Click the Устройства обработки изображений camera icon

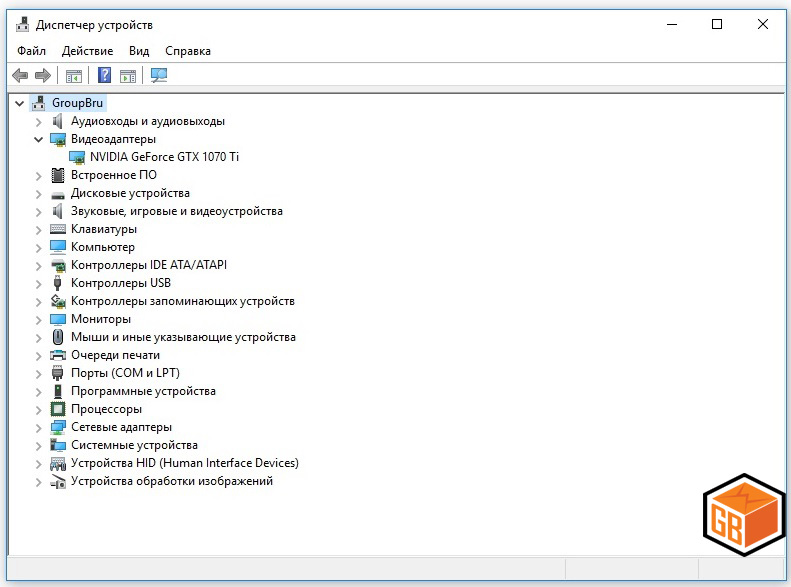click(58, 482)
